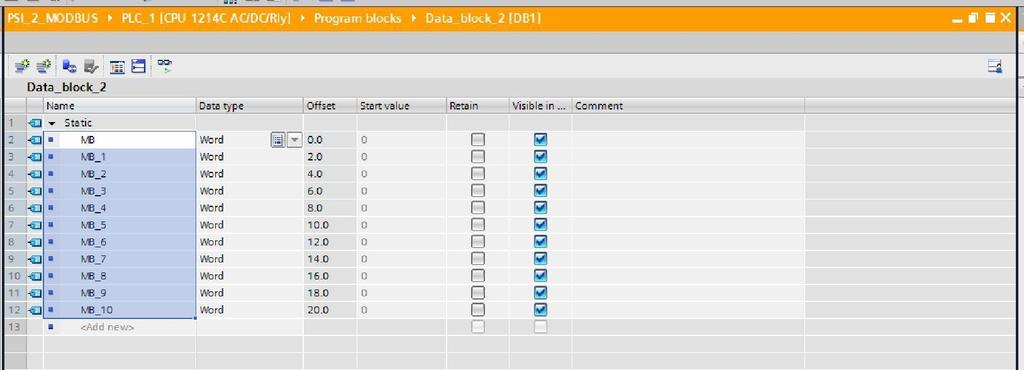The height and width of the screenshot is (370, 1024).
Task: Click the Data_block_2 [DB1] breadcrumb
Action: pos(483,18)
